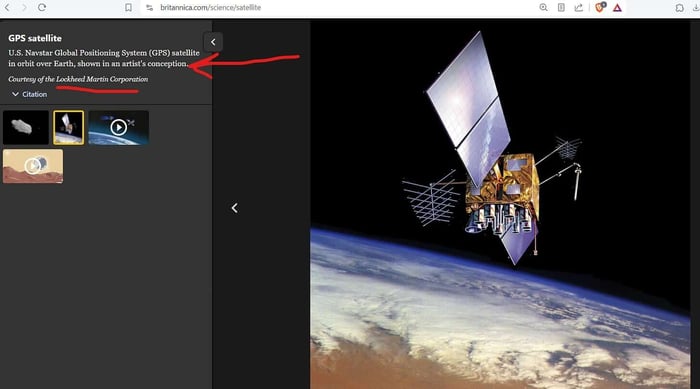Image resolution: width=700 pixels, height=389 pixels.
Task: Play the desert landscape video thumbnail
Action: point(33,166)
